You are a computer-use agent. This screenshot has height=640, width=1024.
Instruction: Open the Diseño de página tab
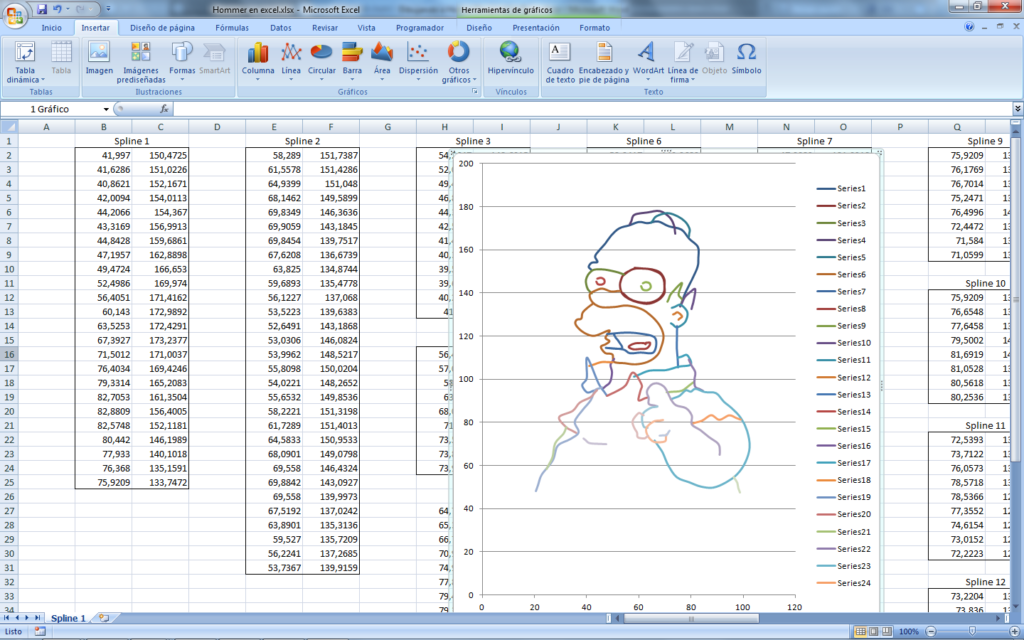coord(162,28)
